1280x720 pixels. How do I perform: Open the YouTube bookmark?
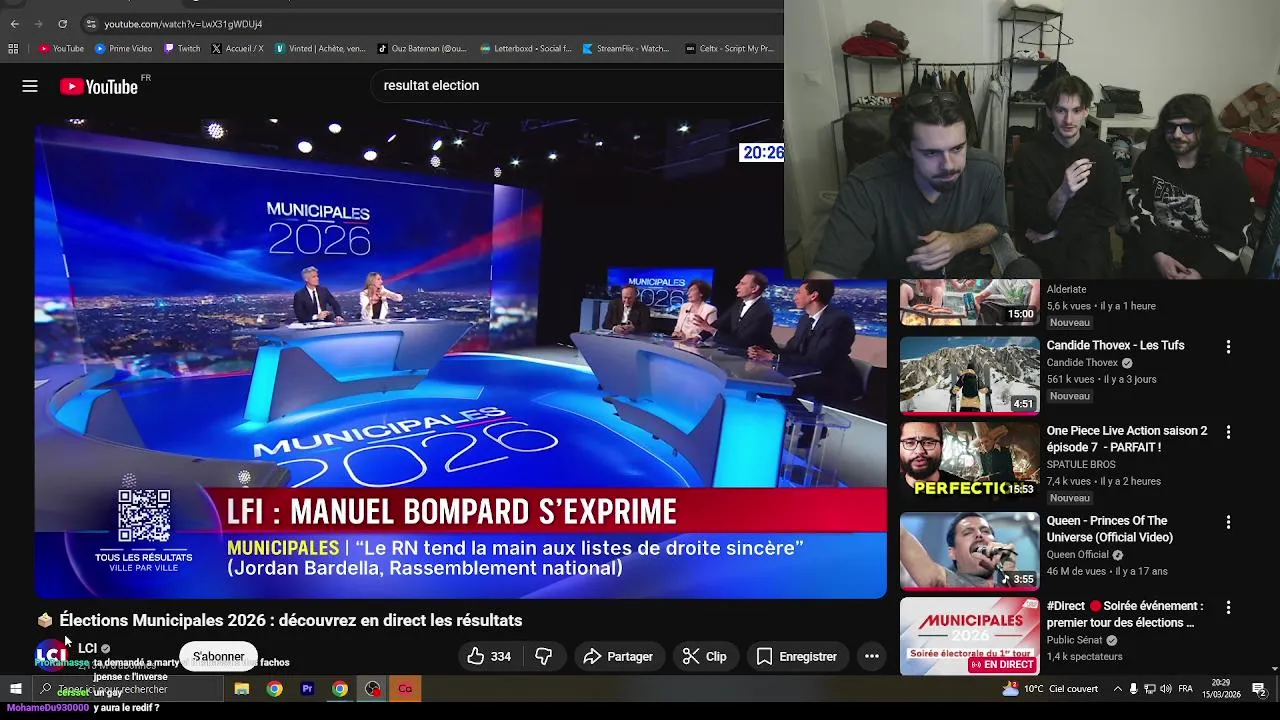pos(61,48)
